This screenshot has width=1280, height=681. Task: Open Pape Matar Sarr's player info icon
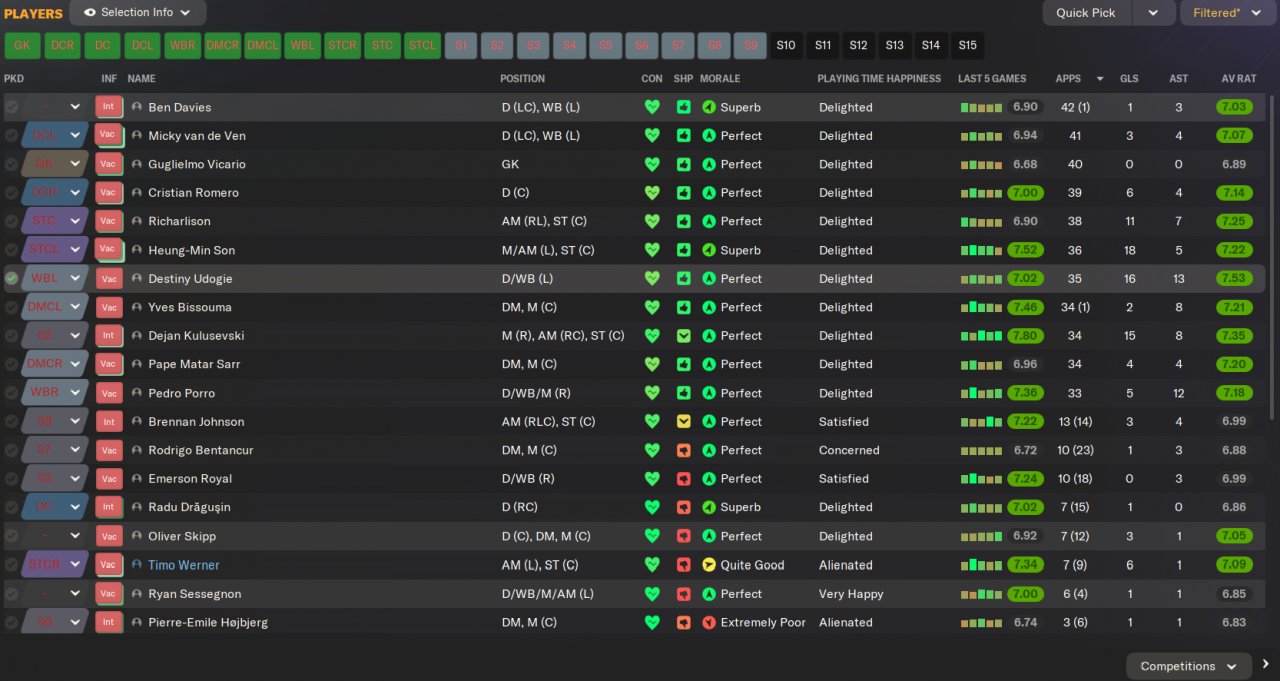tap(137, 364)
